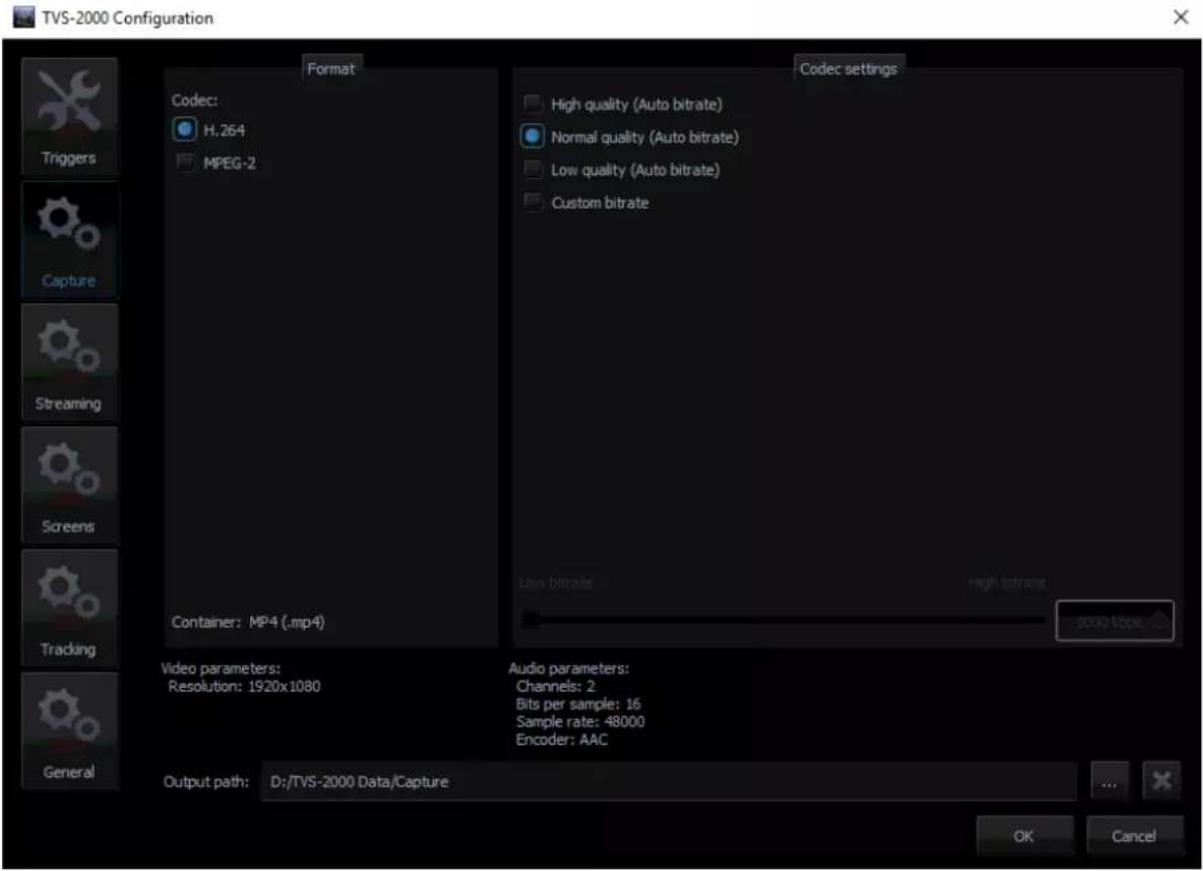Click the Low bitrate slider label
The height and width of the screenshot is (871, 1203).
(556, 582)
